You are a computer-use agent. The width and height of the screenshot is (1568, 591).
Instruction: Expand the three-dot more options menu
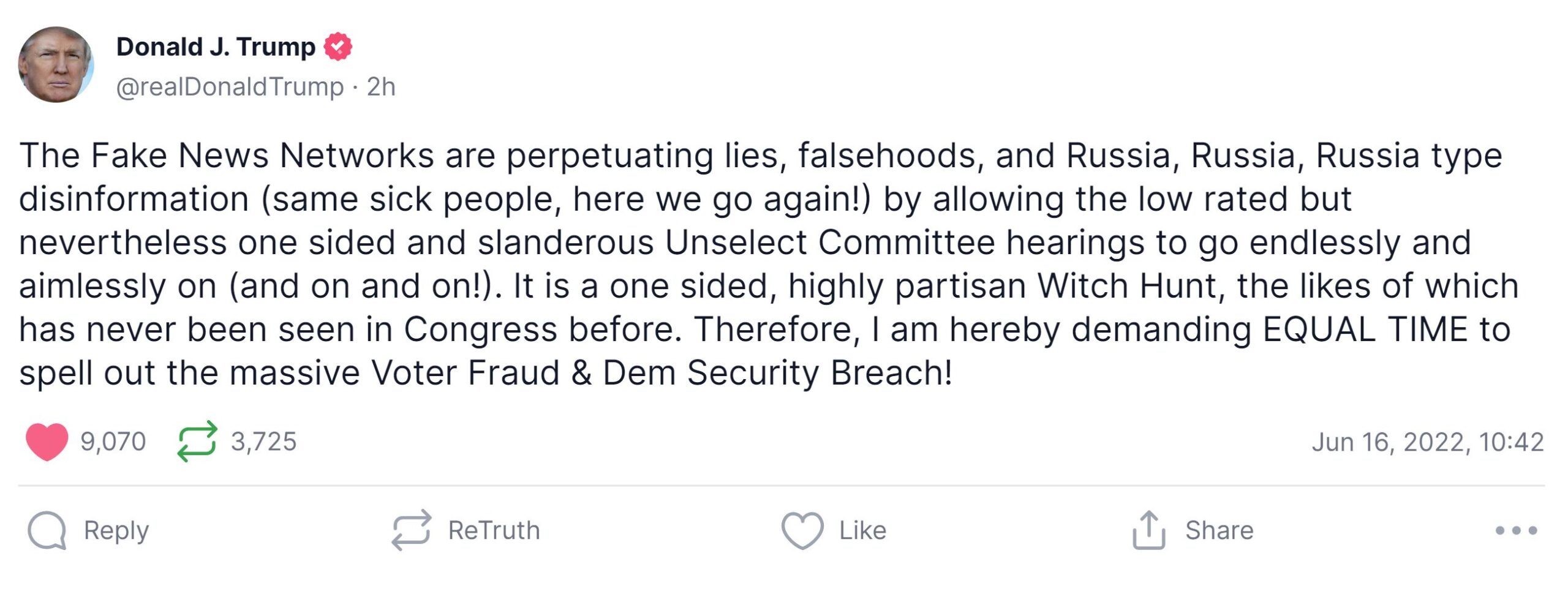pyautogui.click(x=1516, y=530)
